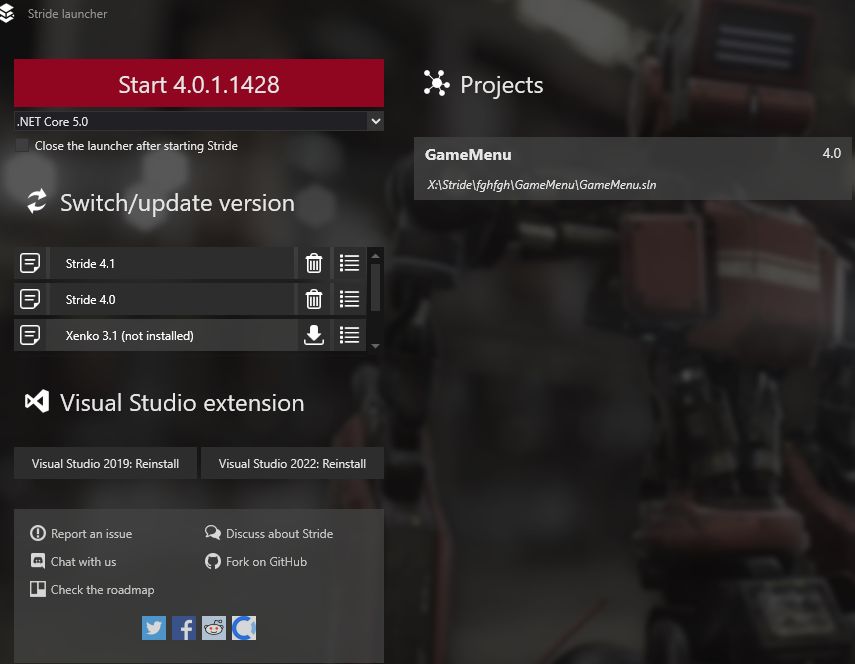The image size is (855, 664).
Task: Show version list for Xenko 3.1
Action: pos(350,335)
